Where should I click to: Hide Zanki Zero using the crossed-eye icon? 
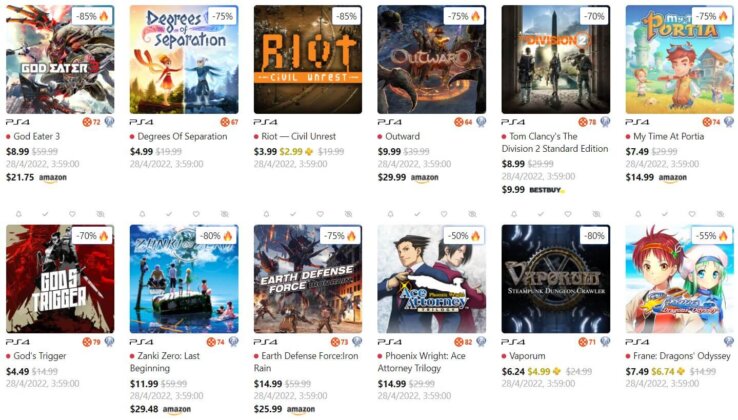coord(224,214)
